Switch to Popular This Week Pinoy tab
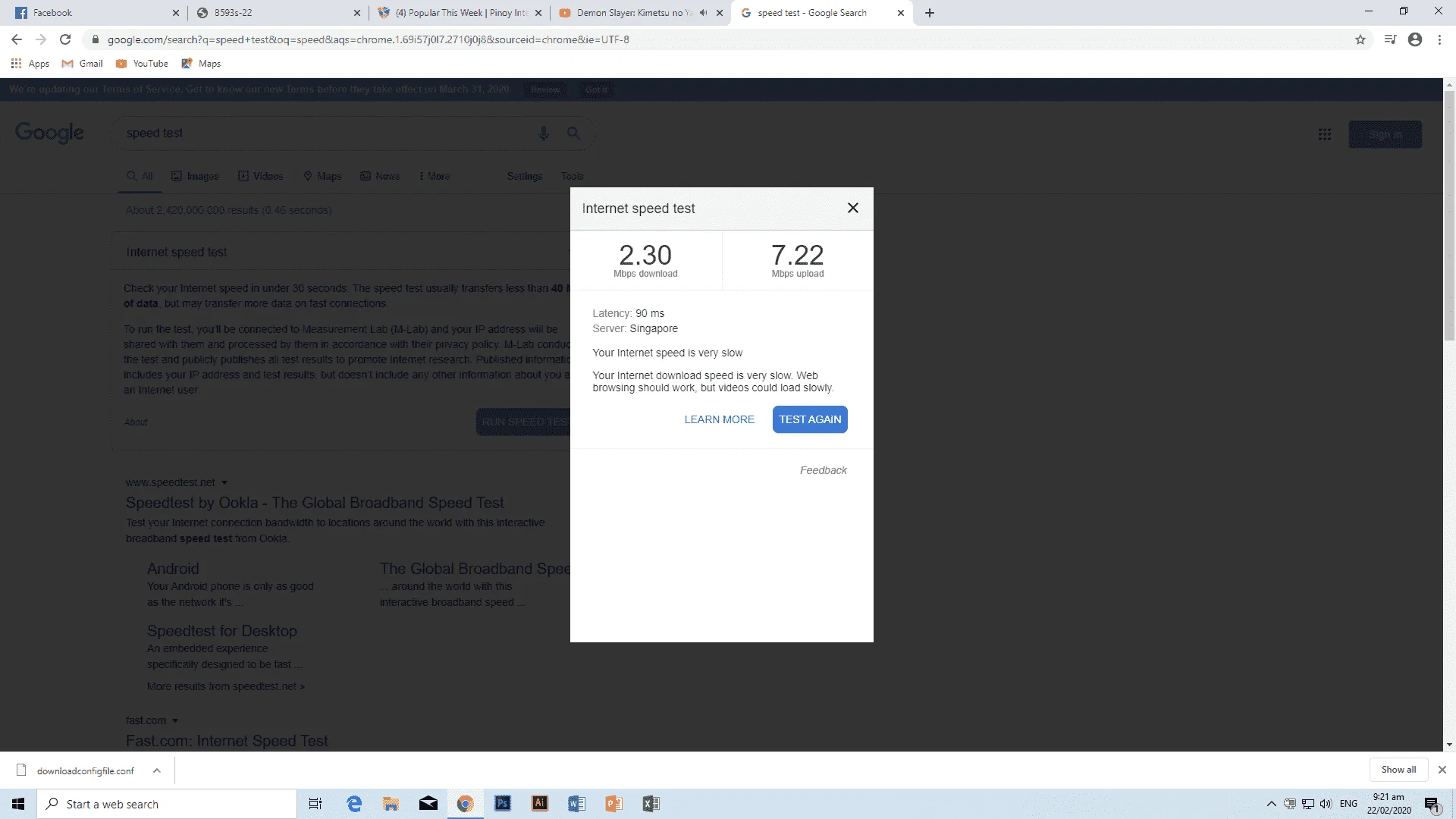The image size is (1456, 819). pyautogui.click(x=460, y=13)
